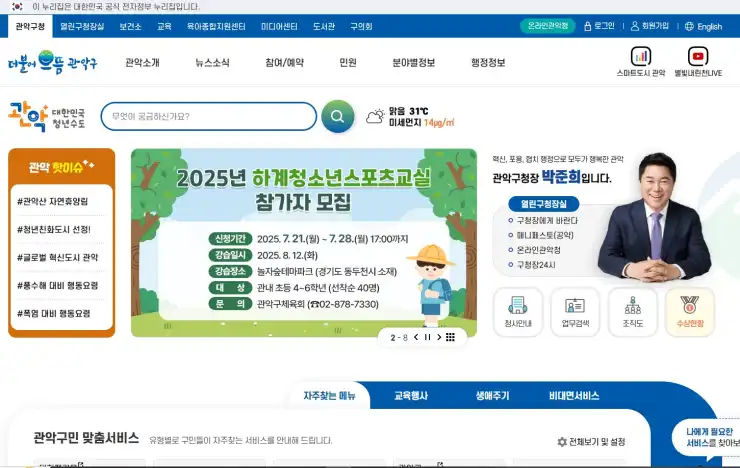This screenshot has width=740, height=468.
Task: Open 교육 in top bar
Action: (164, 26)
